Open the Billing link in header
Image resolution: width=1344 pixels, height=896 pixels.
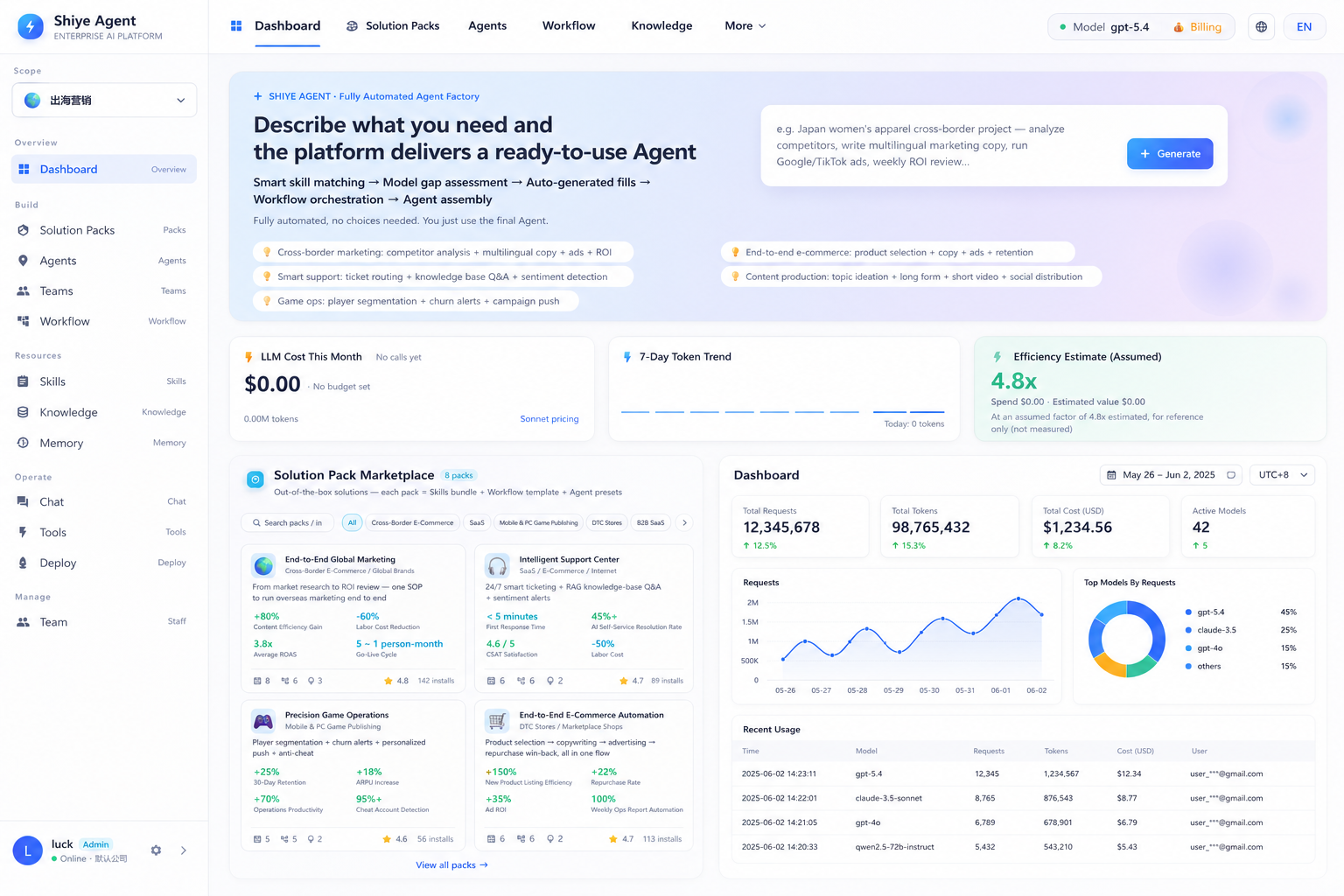click(1198, 27)
